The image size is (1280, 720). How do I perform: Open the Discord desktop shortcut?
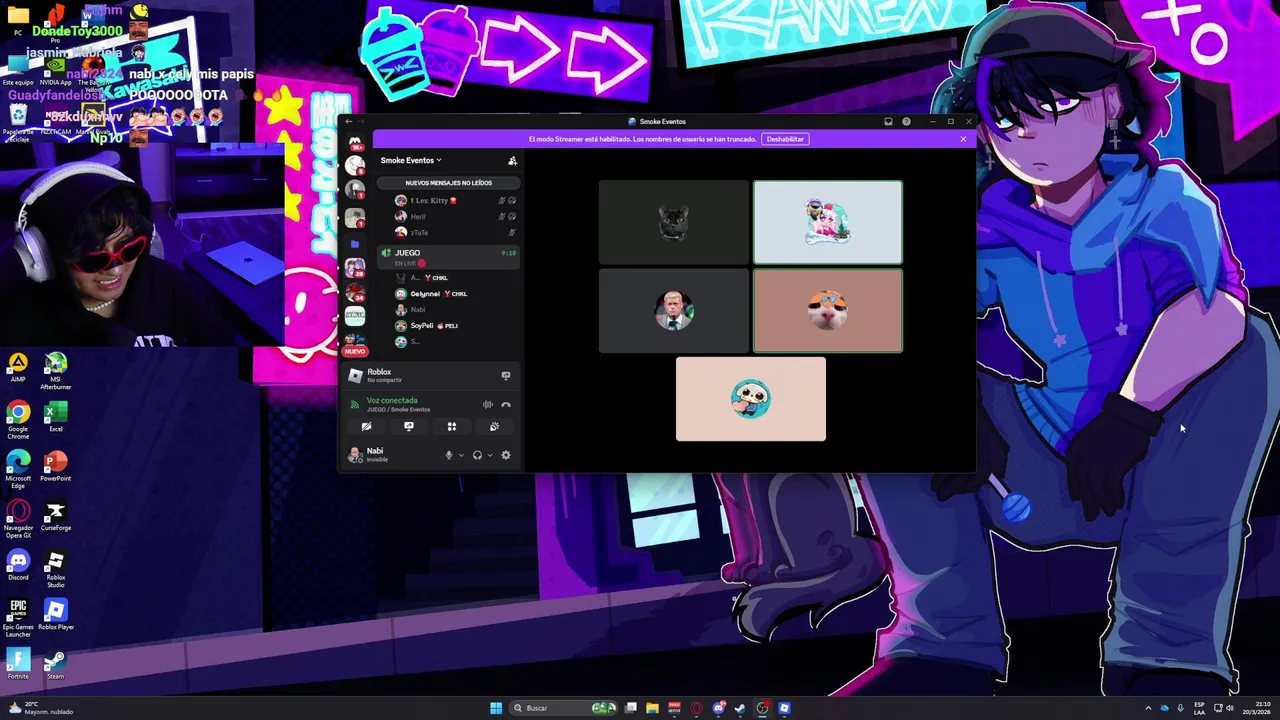pos(18,566)
